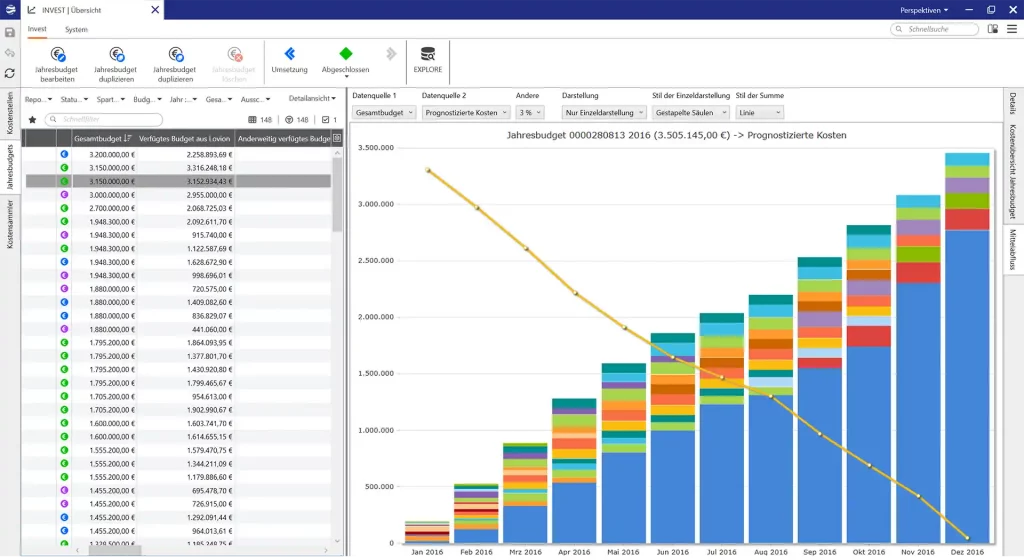Viewport: 1024px width, 560px height.
Task: Expand the Perspektiven dropdown in the title bar
Action: (923, 9)
